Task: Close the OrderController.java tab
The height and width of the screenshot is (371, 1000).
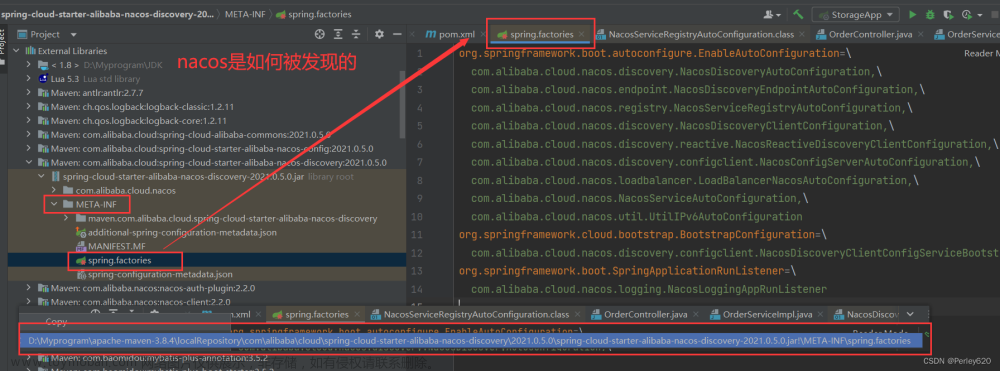Action: (921, 34)
